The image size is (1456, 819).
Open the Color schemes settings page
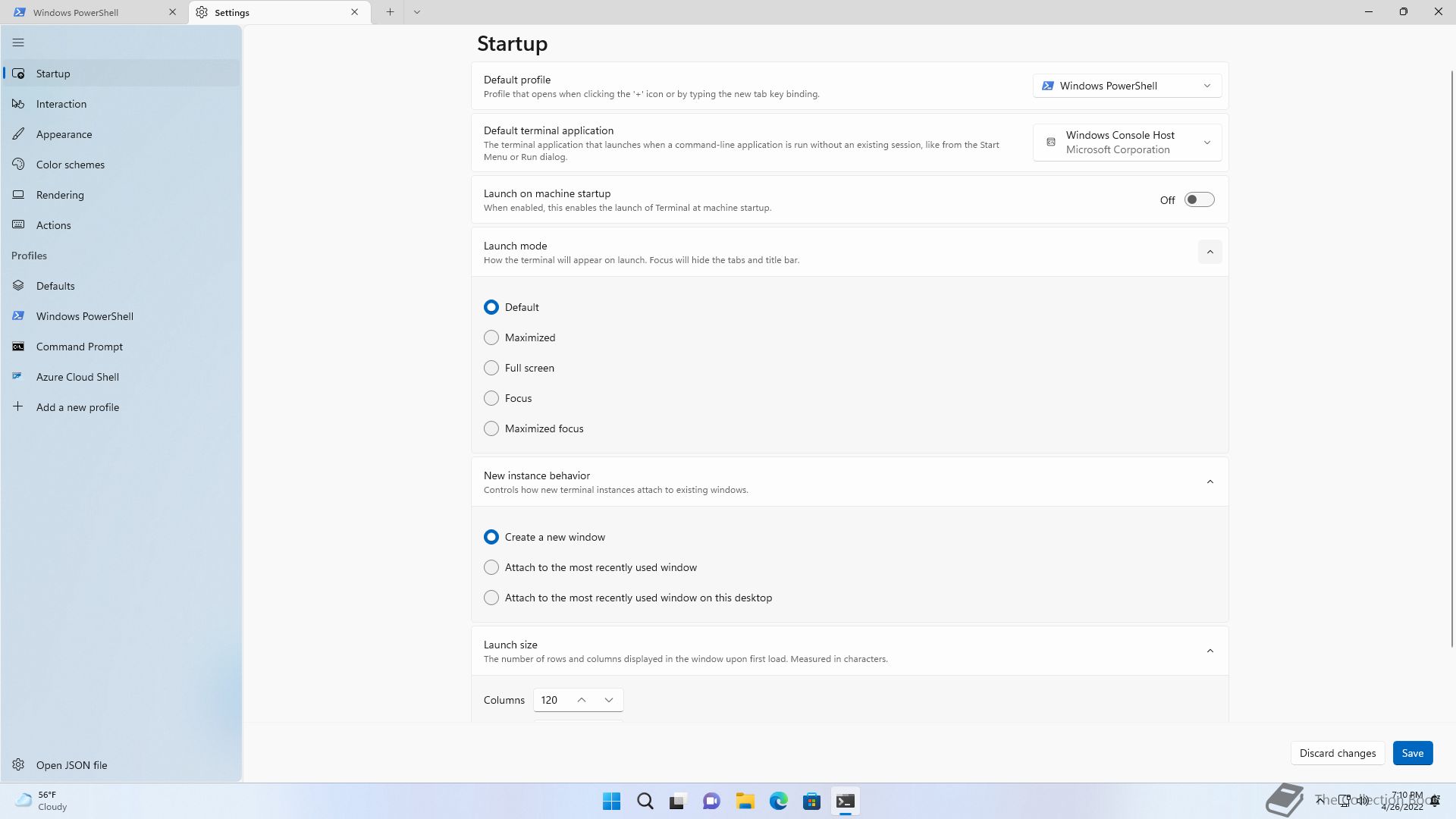point(121,165)
